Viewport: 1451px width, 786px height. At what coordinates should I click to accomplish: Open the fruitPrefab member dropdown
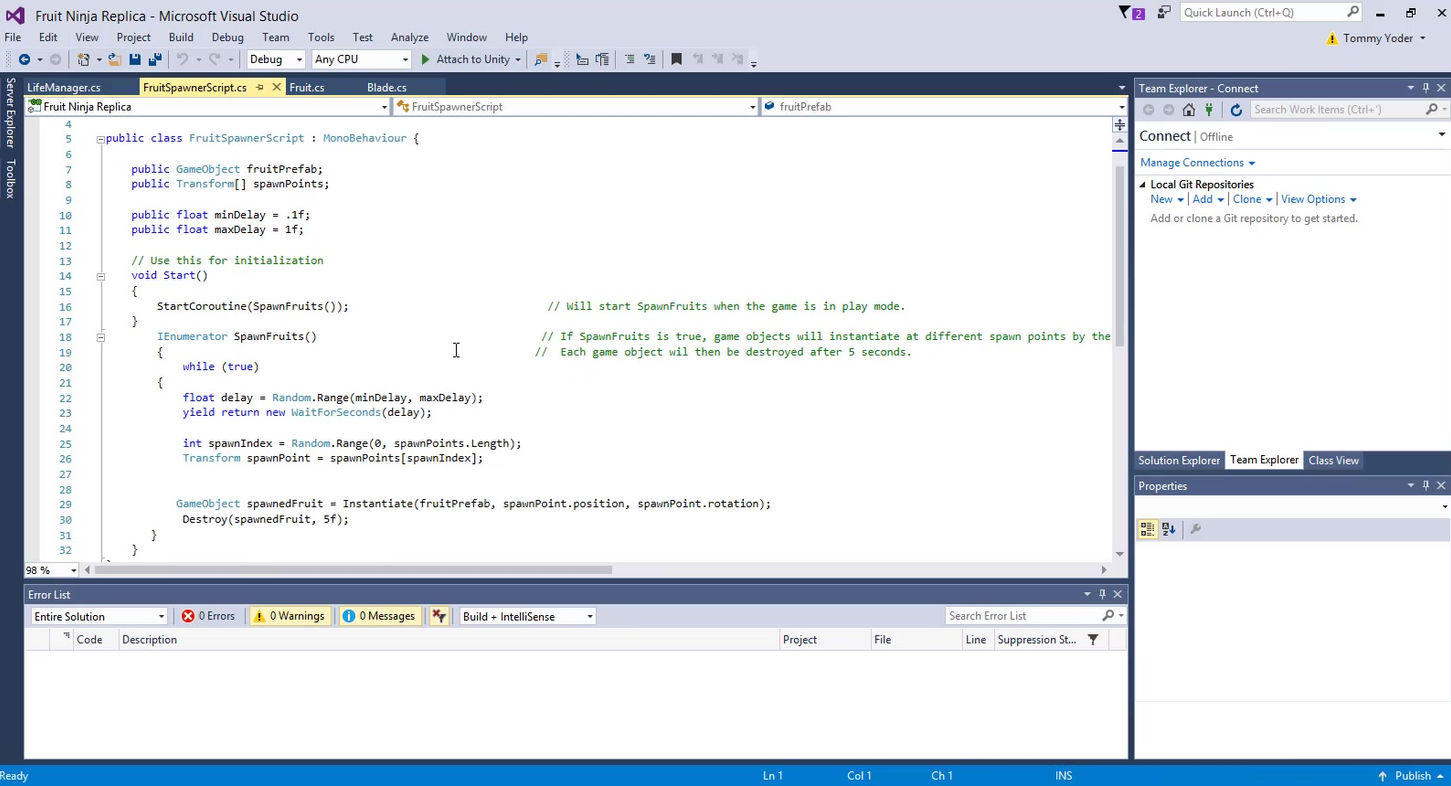tap(944, 107)
